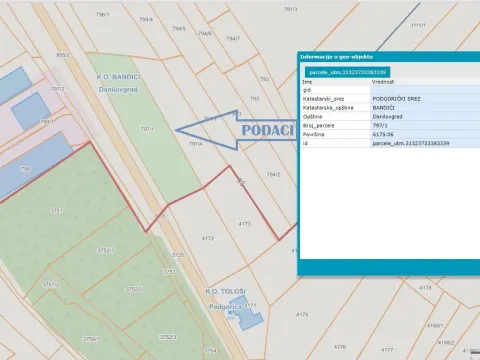Click parcel label 4188/1
The width and height of the screenshot is (480, 360).
435,326
